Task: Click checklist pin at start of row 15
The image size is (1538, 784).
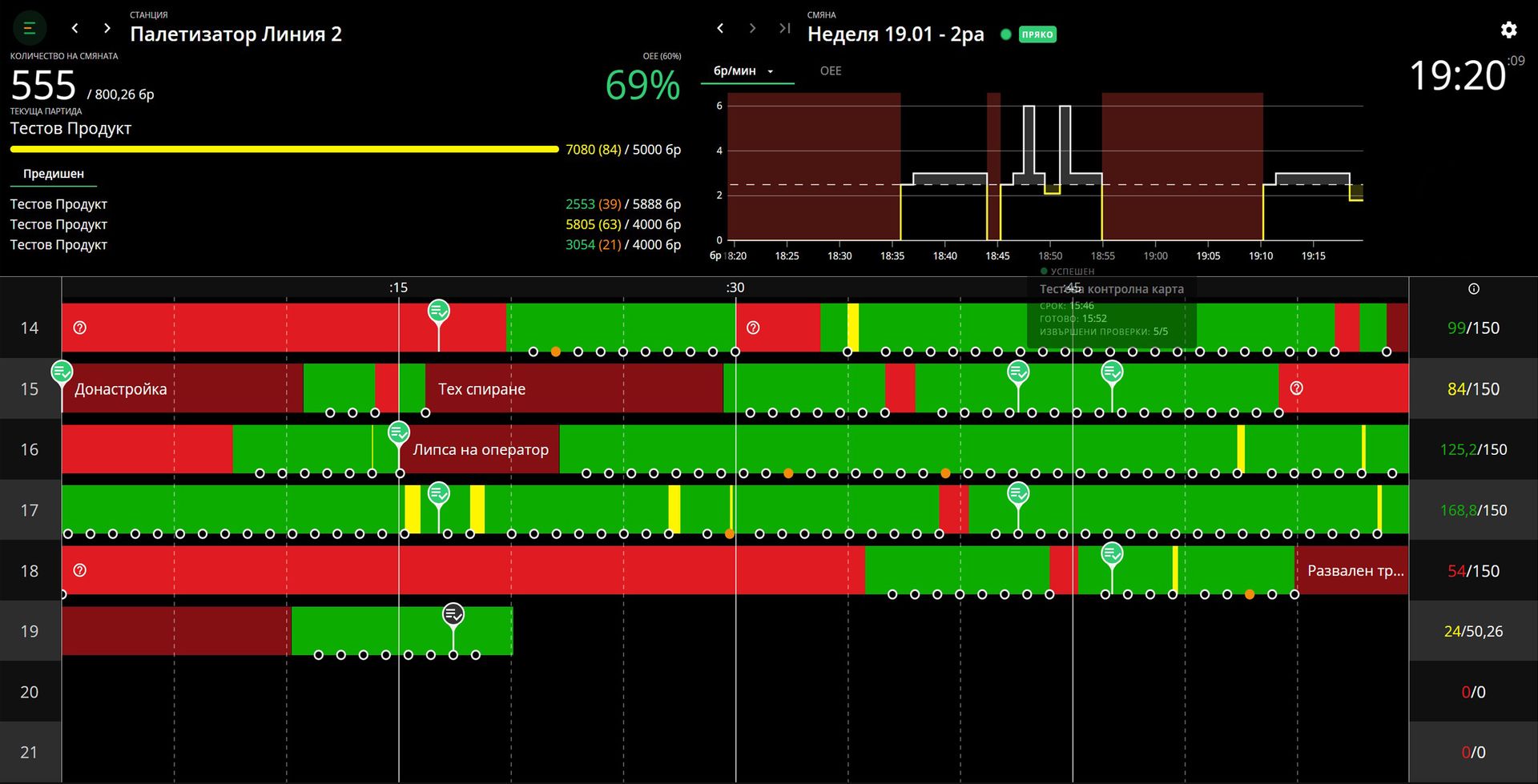Action: point(62,372)
